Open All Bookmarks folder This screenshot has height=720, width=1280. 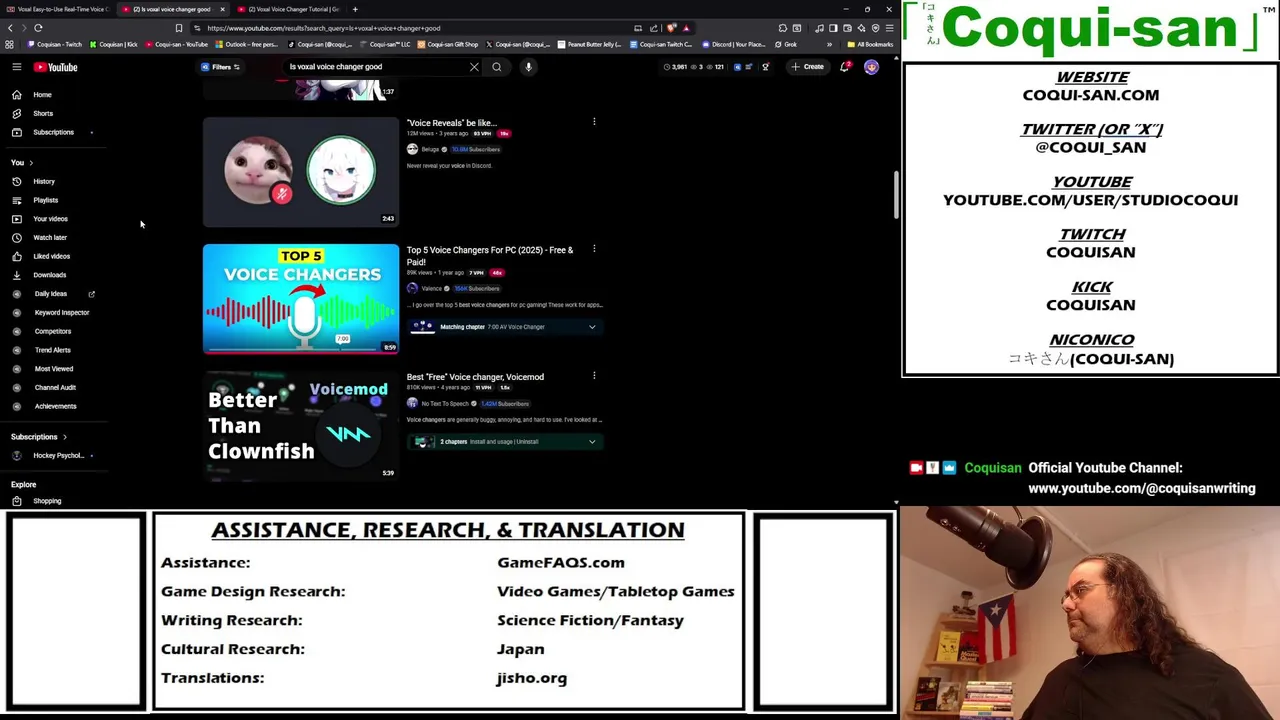click(x=870, y=44)
